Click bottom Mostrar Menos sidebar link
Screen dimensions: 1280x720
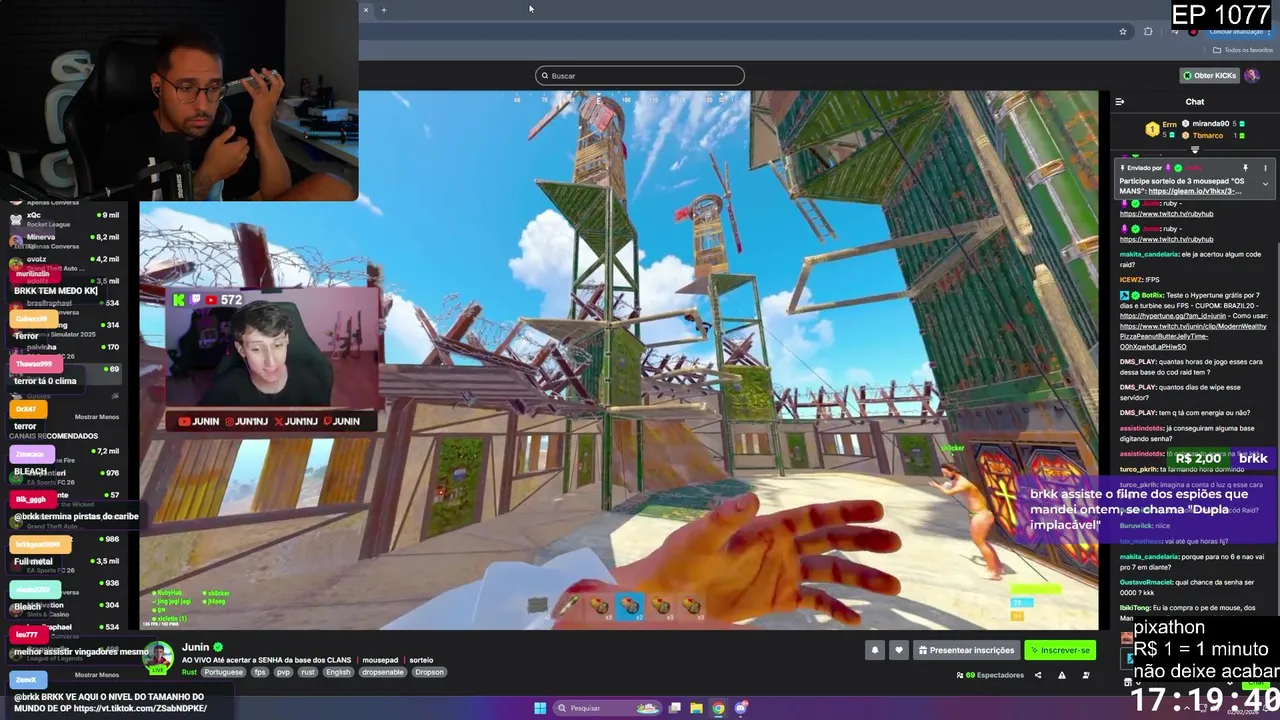96,675
